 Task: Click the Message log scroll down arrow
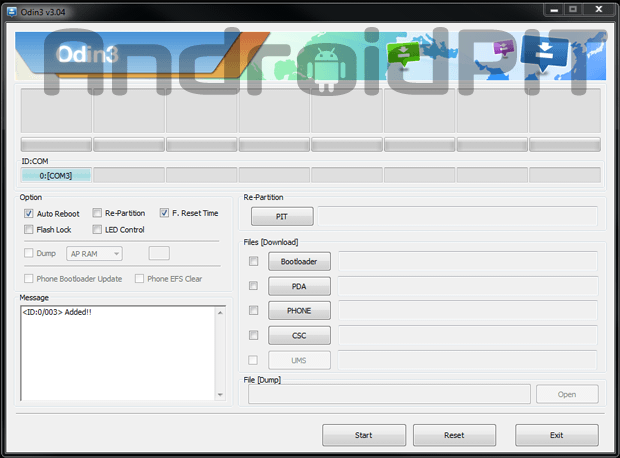click(x=220, y=394)
